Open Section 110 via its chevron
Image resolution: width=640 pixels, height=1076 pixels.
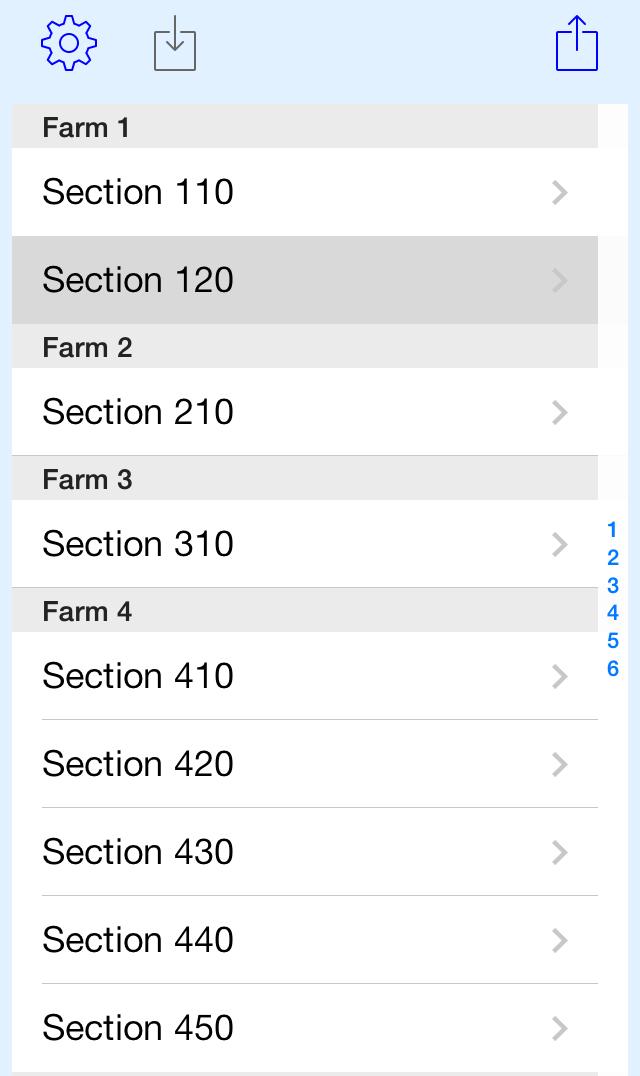coord(560,193)
